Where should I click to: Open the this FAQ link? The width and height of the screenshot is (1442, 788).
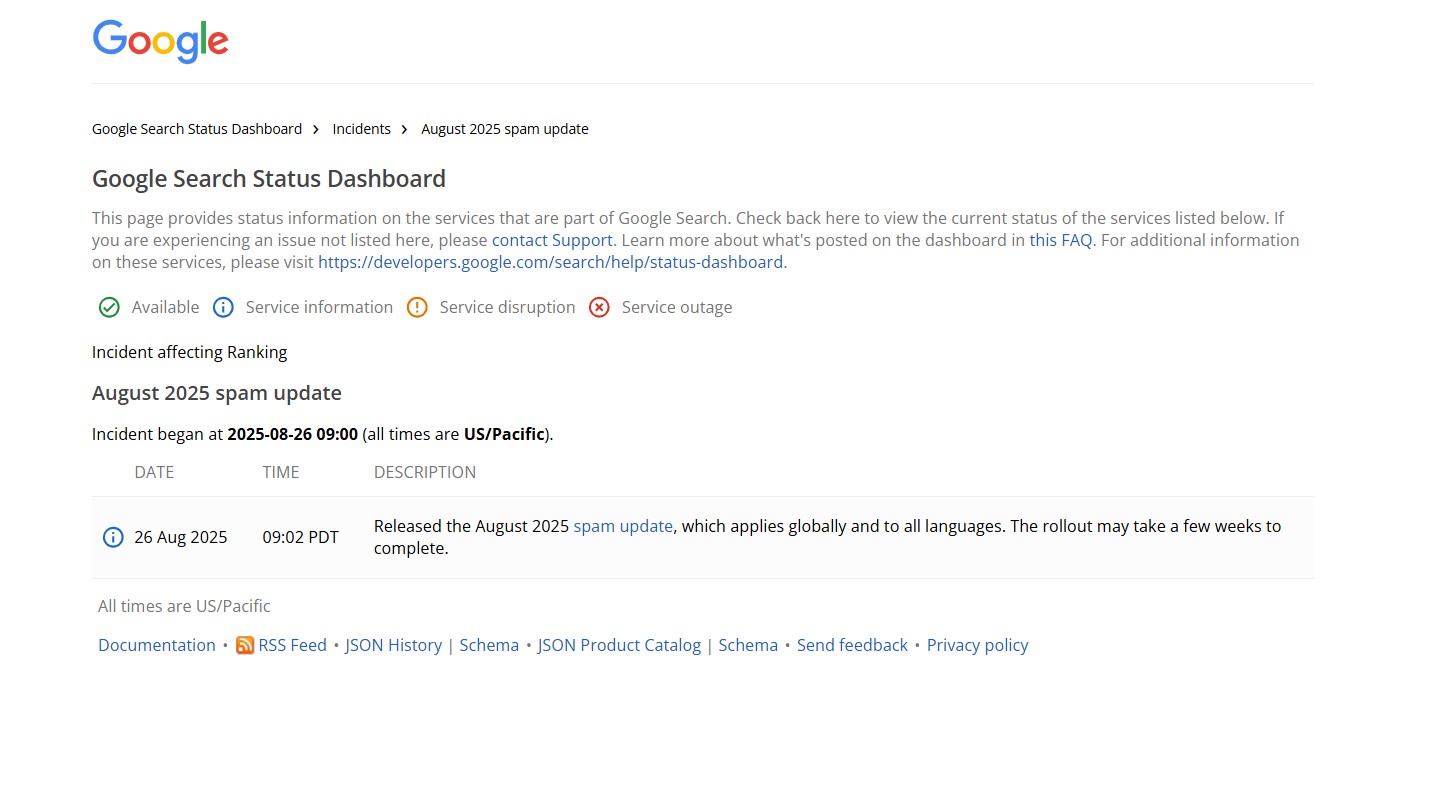[x=1061, y=240]
